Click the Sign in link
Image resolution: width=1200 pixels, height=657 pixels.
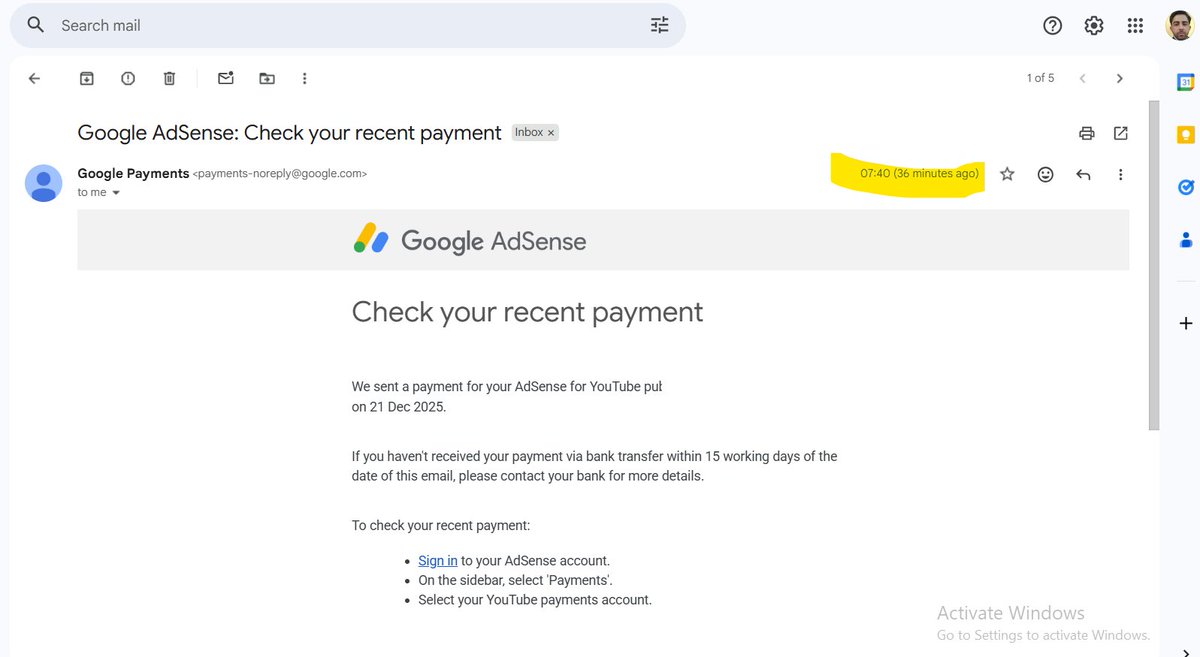tap(438, 561)
